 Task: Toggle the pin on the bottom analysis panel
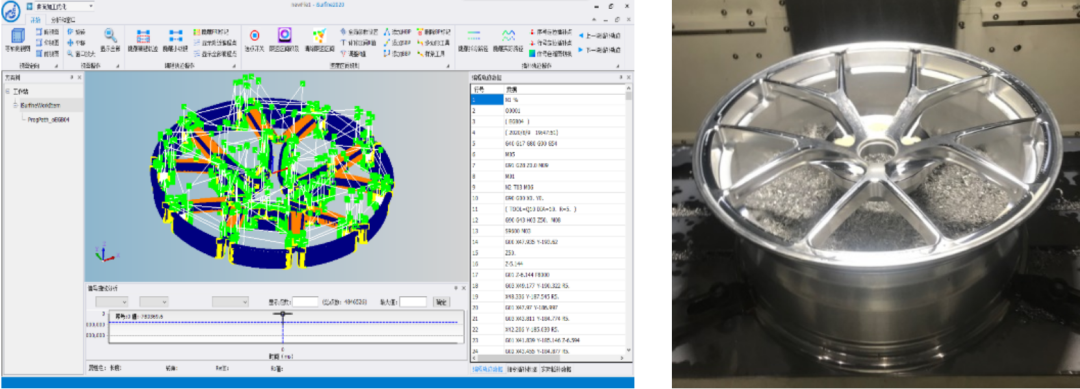[455, 287]
